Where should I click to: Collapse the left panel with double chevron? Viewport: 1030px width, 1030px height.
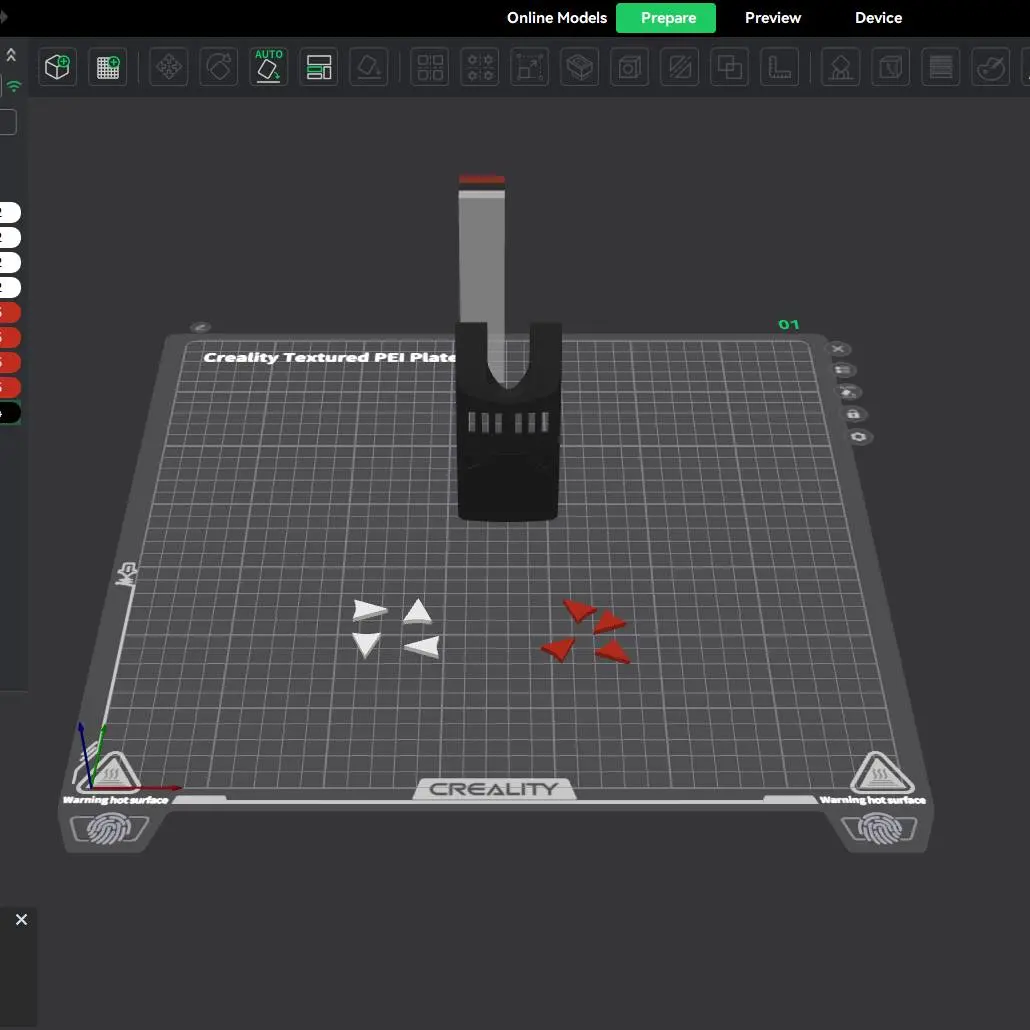tap(12, 54)
